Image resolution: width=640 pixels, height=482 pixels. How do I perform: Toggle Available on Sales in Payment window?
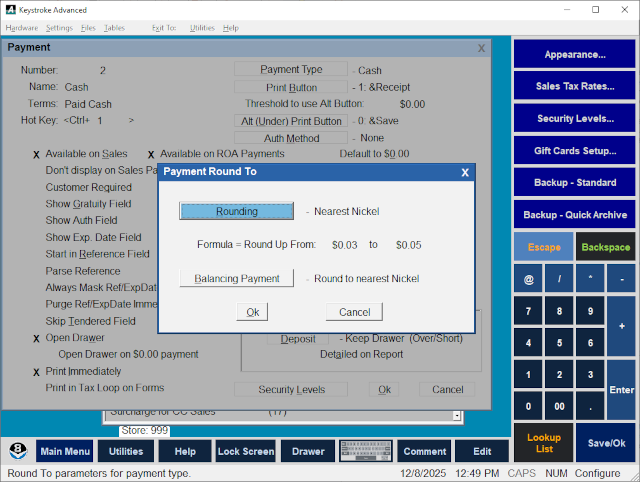click(x=80, y=154)
